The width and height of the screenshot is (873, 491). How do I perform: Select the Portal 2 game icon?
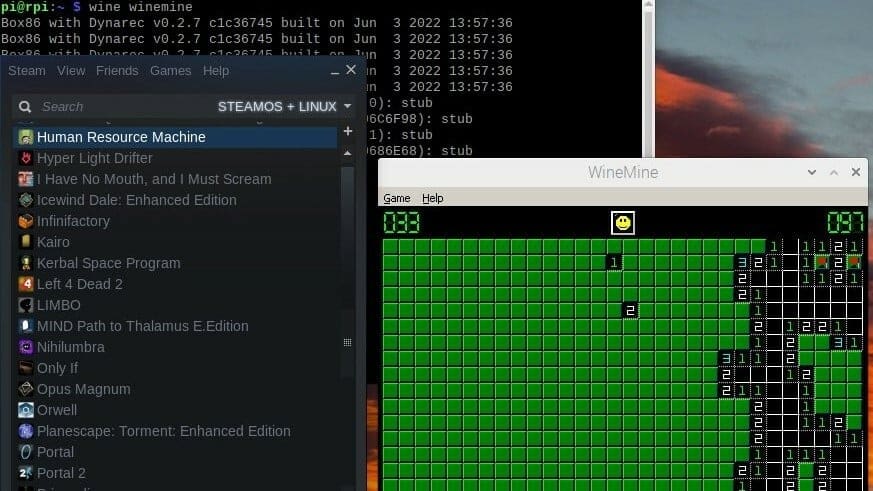[x=26, y=473]
